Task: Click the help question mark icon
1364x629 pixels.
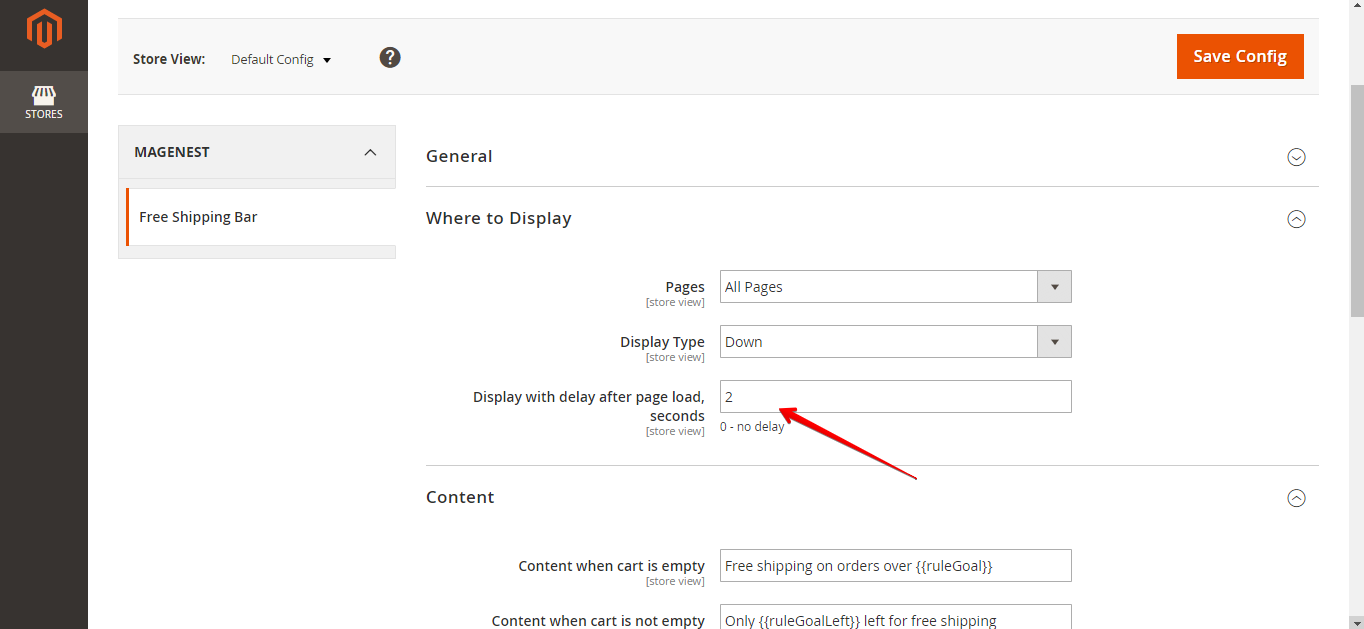Action: [x=390, y=58]
